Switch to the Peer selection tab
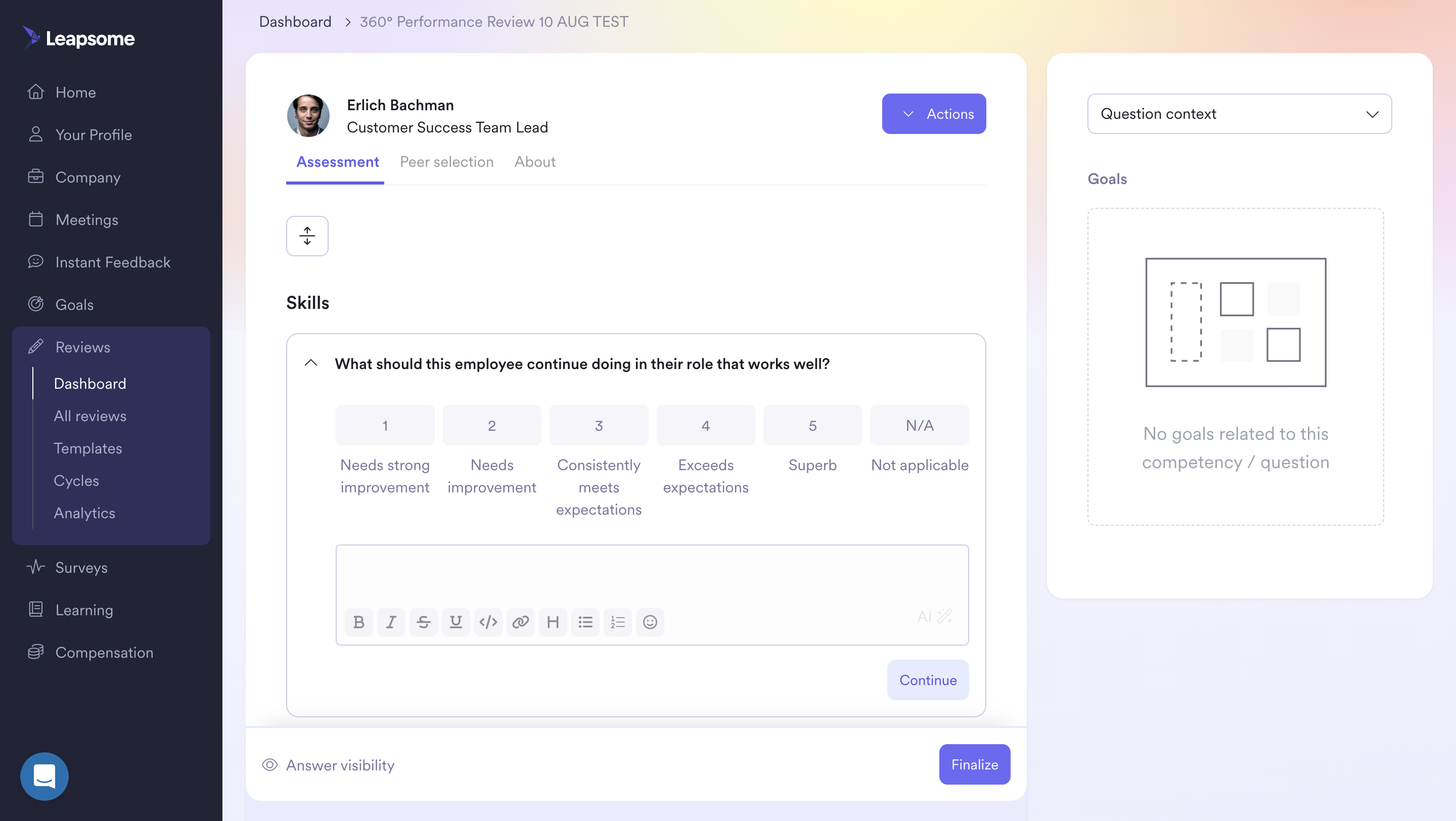Screen dimensions: 1456x821 tap(446, 162)
